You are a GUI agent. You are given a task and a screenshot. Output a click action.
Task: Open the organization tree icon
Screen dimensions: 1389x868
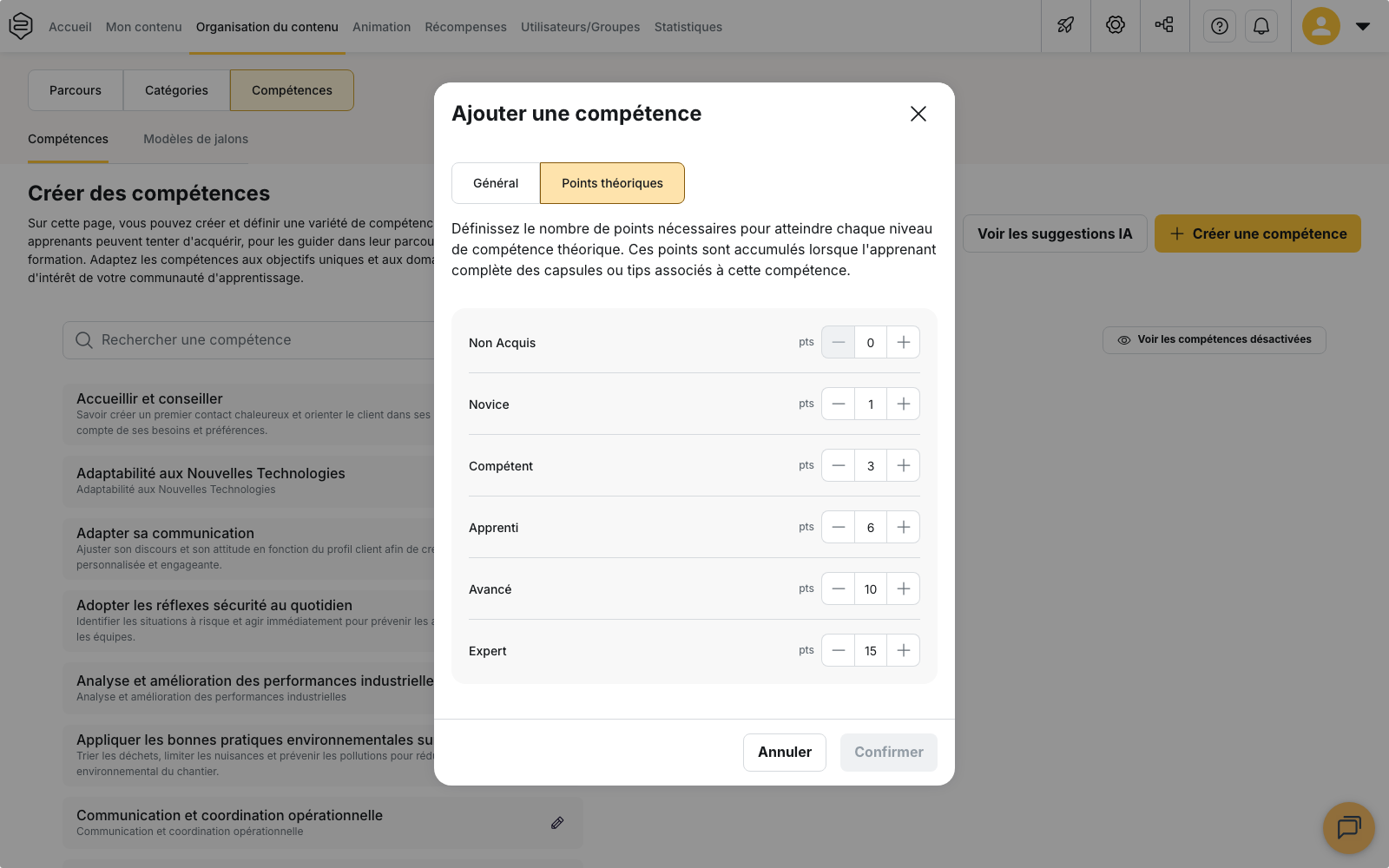(x=1164, y=26)
